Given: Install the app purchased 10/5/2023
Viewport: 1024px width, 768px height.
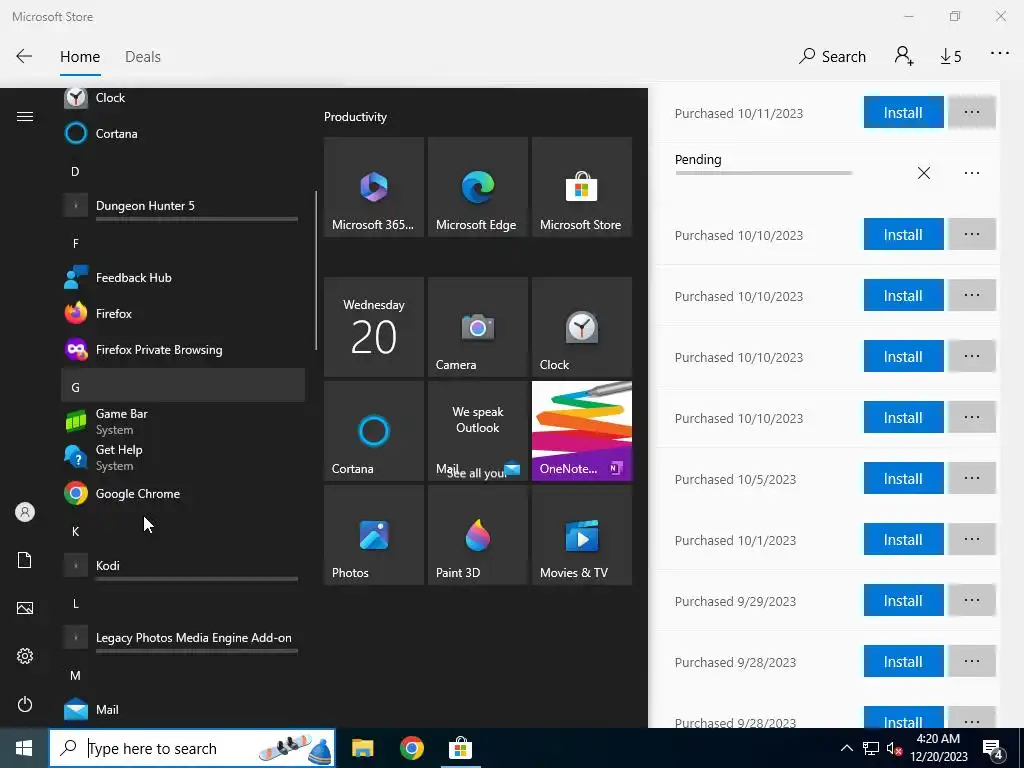Looking at the screenshot, I should [903, 479].
